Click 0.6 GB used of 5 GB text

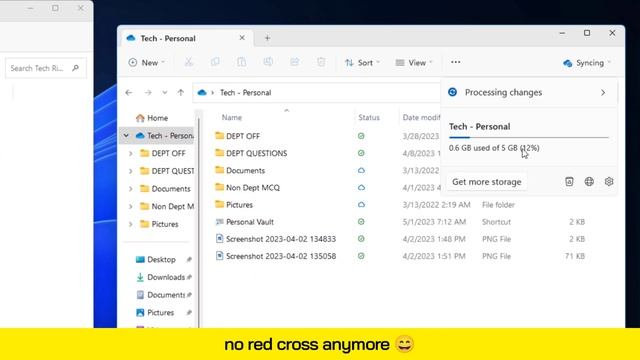[494, 148]
